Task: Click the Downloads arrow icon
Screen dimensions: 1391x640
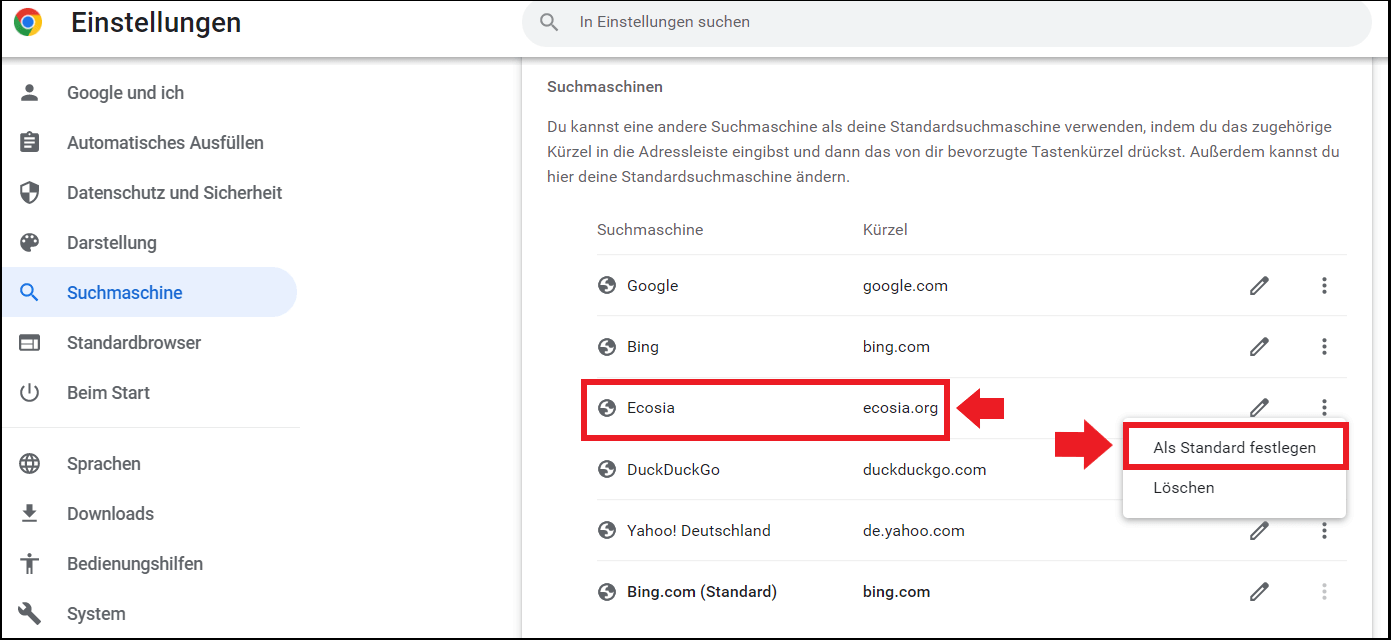Action: tap(30, 514)
